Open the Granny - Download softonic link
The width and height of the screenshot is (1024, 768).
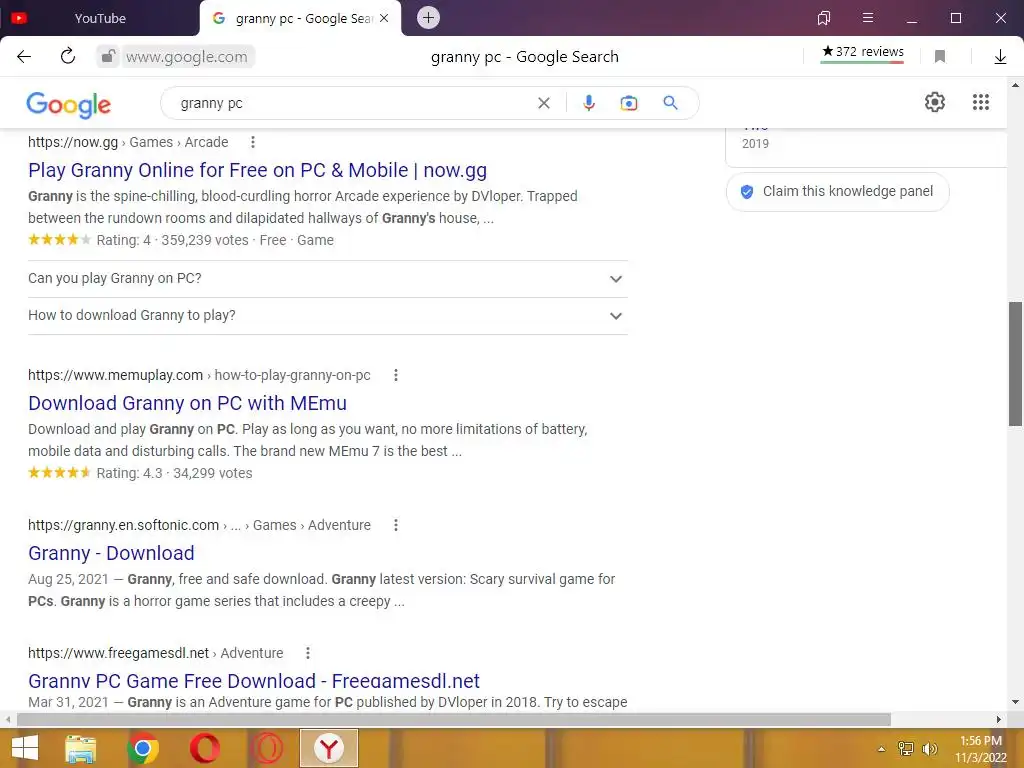pos(111,554)
